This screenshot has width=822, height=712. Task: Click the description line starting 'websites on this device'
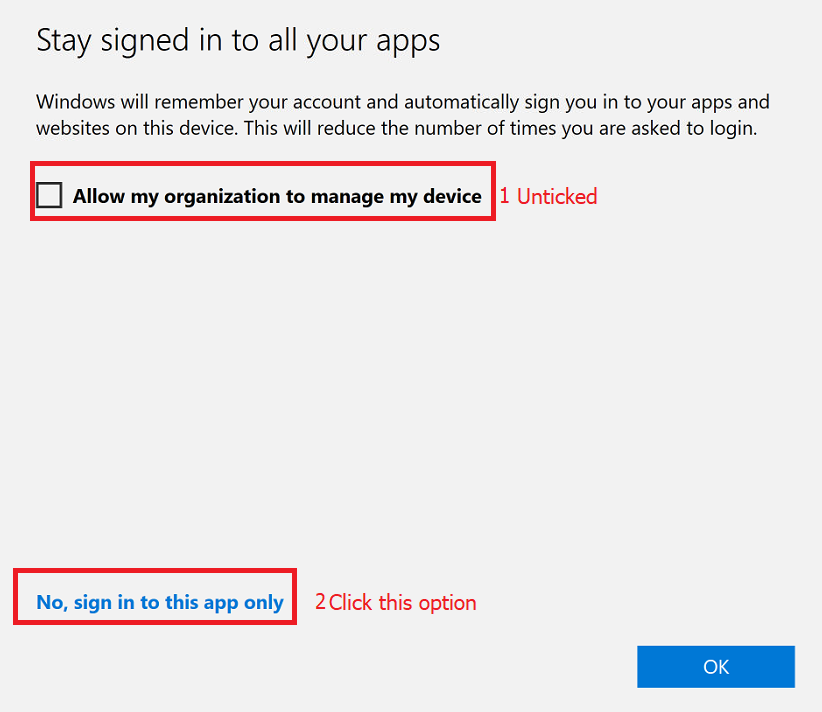click(x=396, y=128)
